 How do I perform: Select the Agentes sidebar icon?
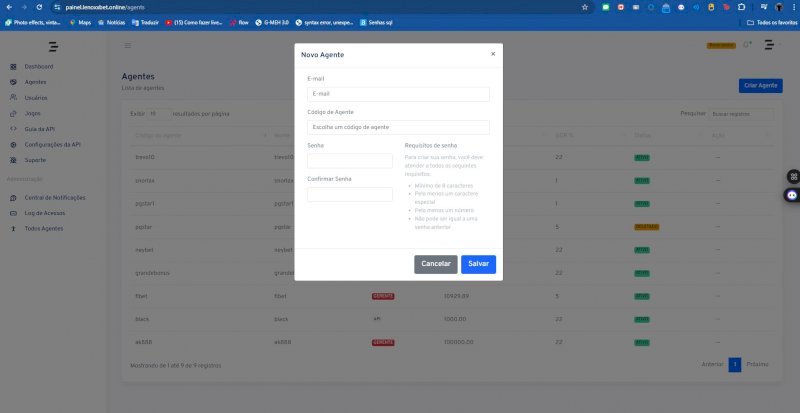(13, 82)
